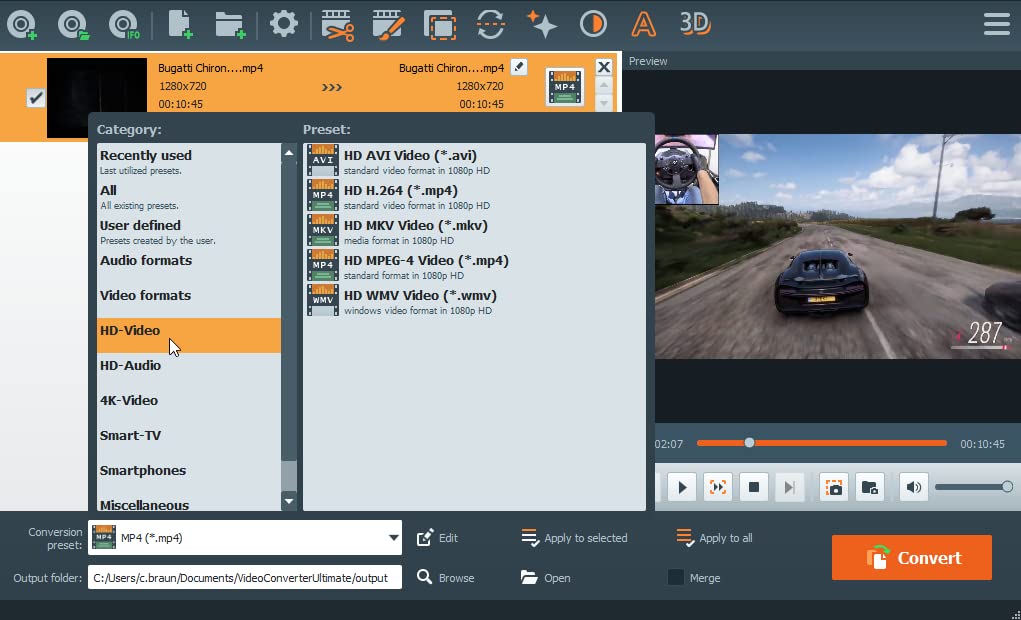Click the add folder icon
The image size is (1021, 620).
tap(230, 25)
